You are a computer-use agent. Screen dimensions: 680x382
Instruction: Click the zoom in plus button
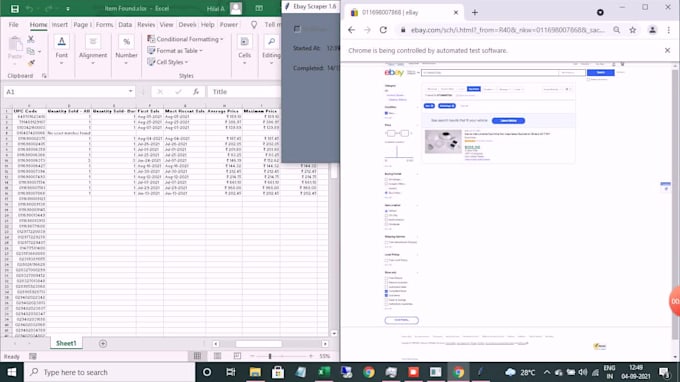click(x=311, y=356)
